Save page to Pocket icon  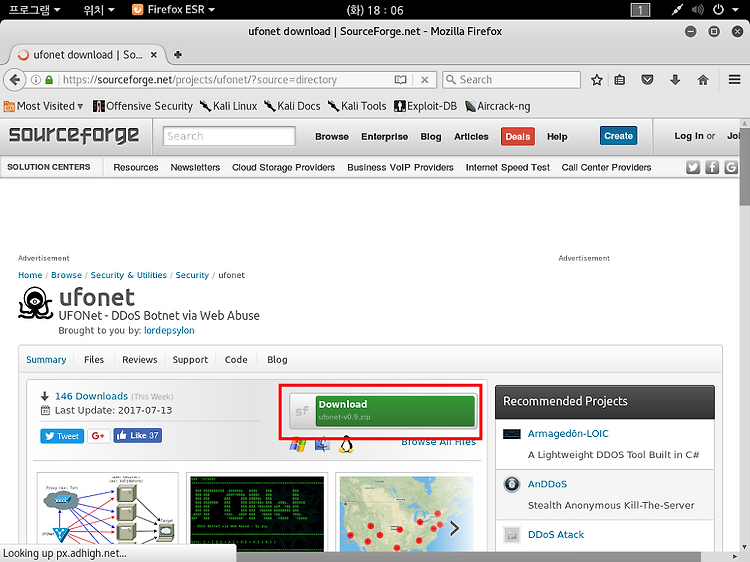click(x=647, y=80)
